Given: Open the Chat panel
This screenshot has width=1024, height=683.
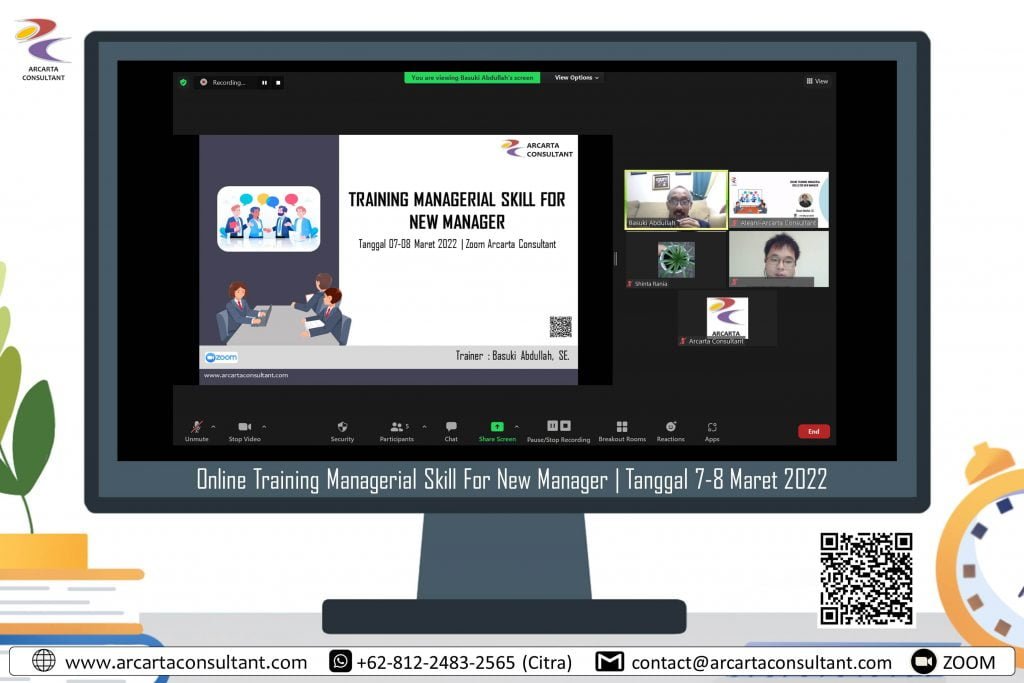Looking at the screenshot, I should click(x=451, y=427).
